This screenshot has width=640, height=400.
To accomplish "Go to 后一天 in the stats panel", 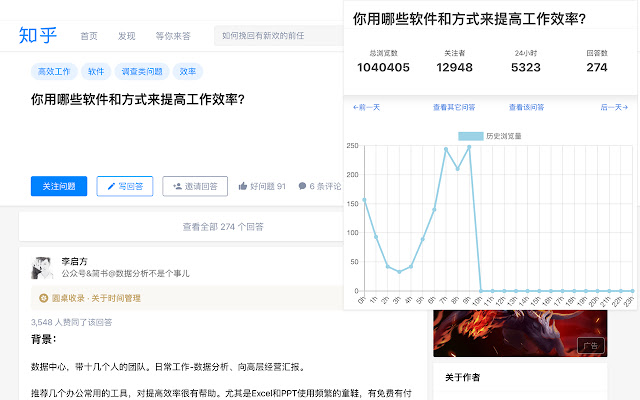I will coord(613,107).
